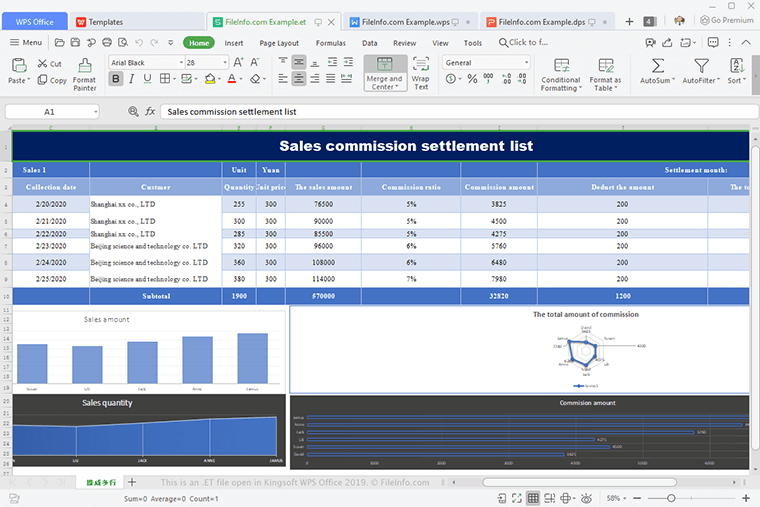The image size is (760, 507).
Task: Switch to FileInfo.com Example.wps document tab
Action: pos(405,21)
